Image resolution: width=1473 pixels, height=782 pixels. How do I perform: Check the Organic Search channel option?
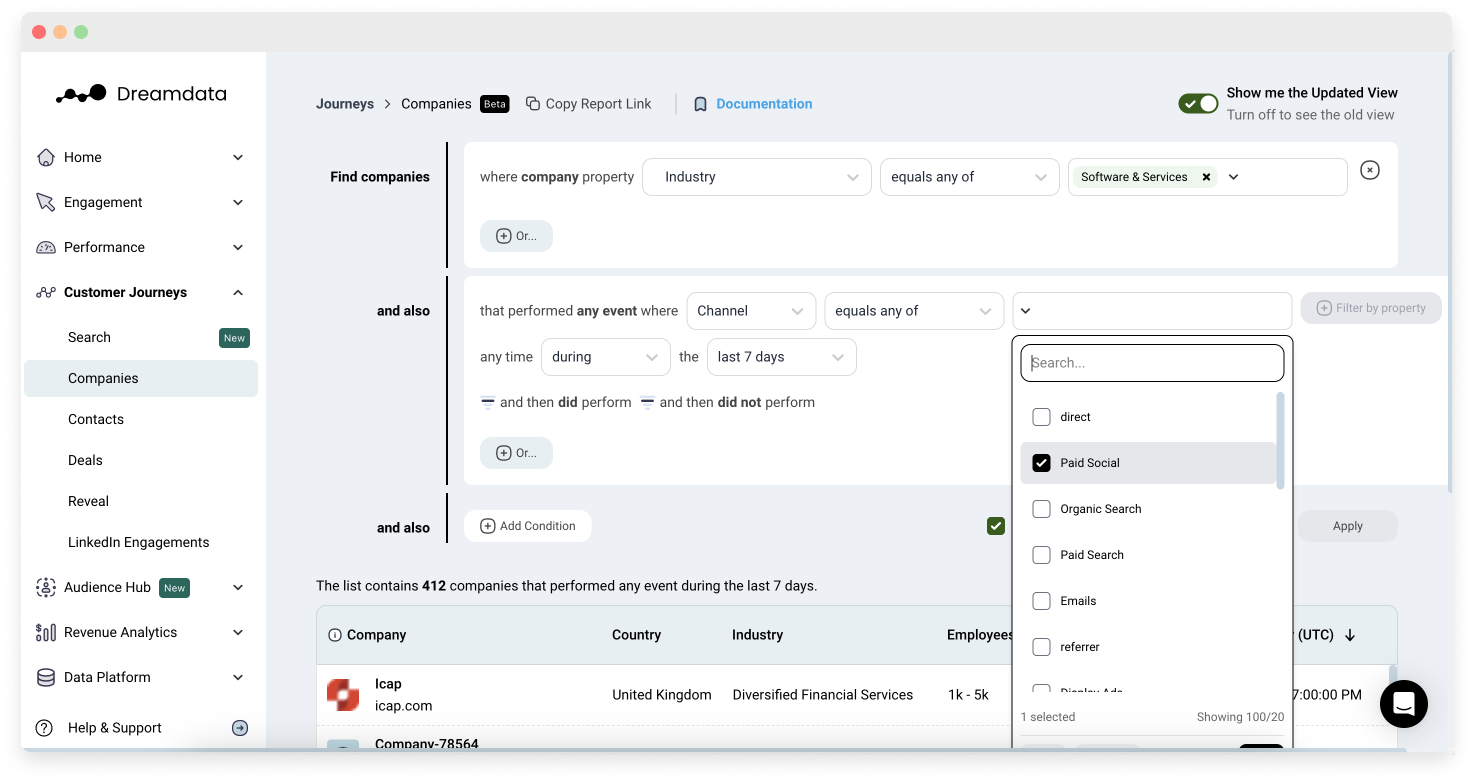pyautogui.click(x=1040, y=509)
